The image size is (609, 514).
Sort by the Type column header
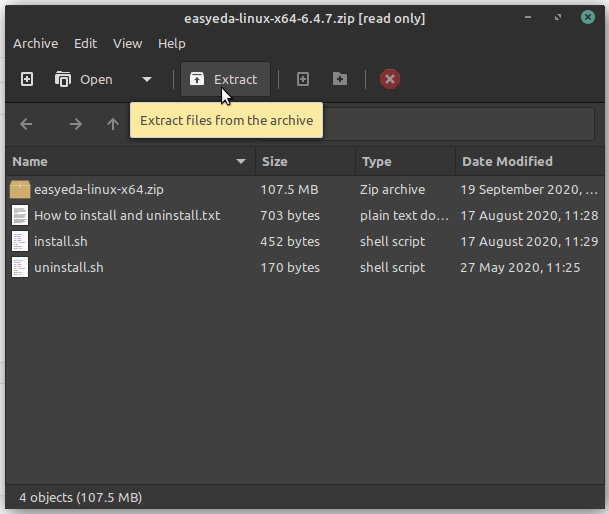click(405, 161)
